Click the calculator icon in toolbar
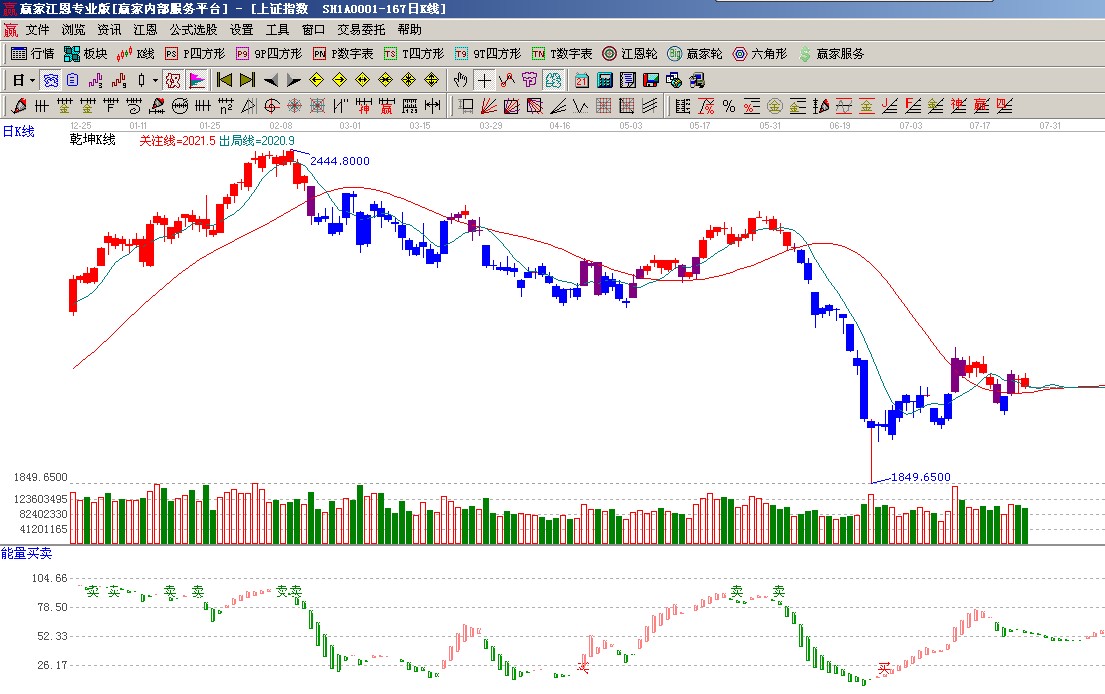 click(x=605, y=80)
